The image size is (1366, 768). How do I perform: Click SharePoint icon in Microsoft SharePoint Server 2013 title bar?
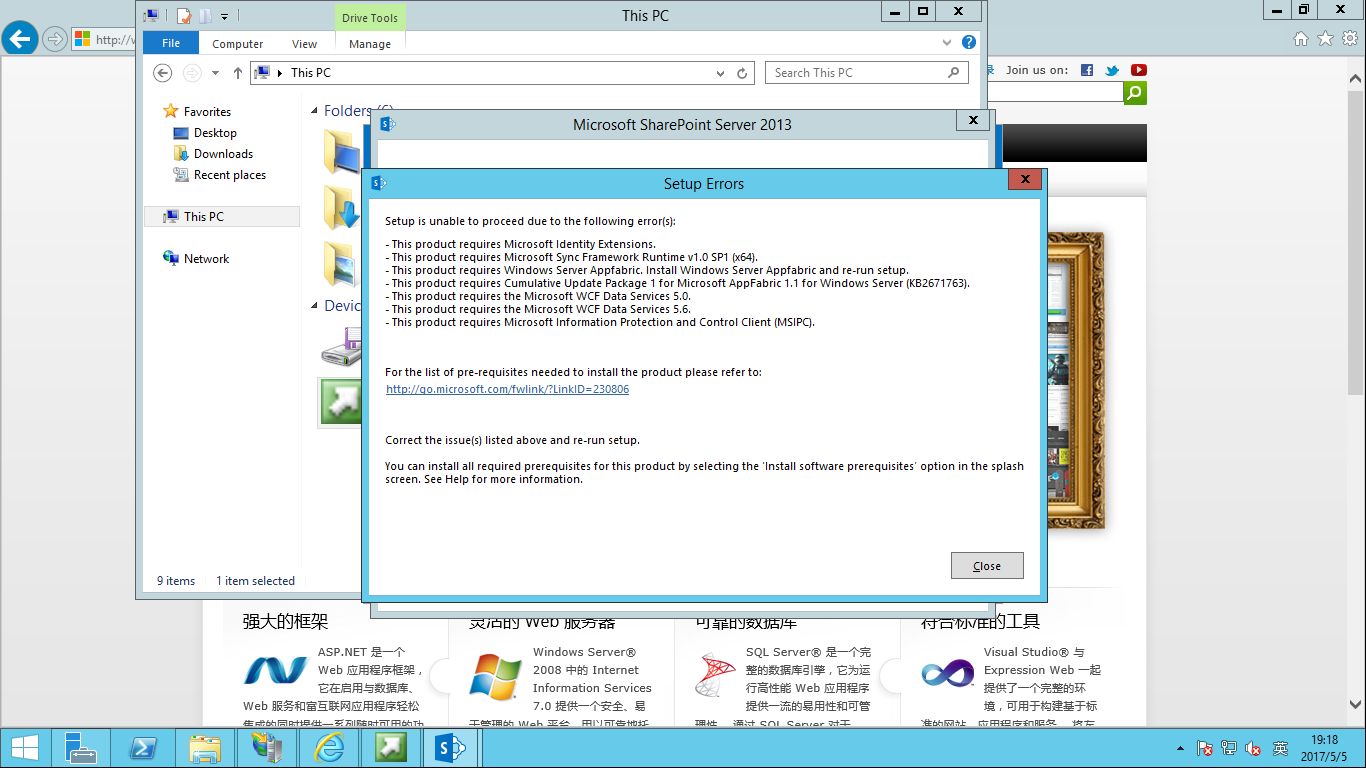pos(387,124)
